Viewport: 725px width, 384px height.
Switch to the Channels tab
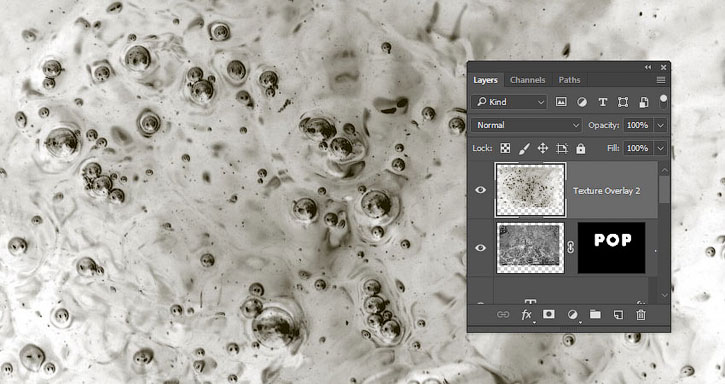528,80
